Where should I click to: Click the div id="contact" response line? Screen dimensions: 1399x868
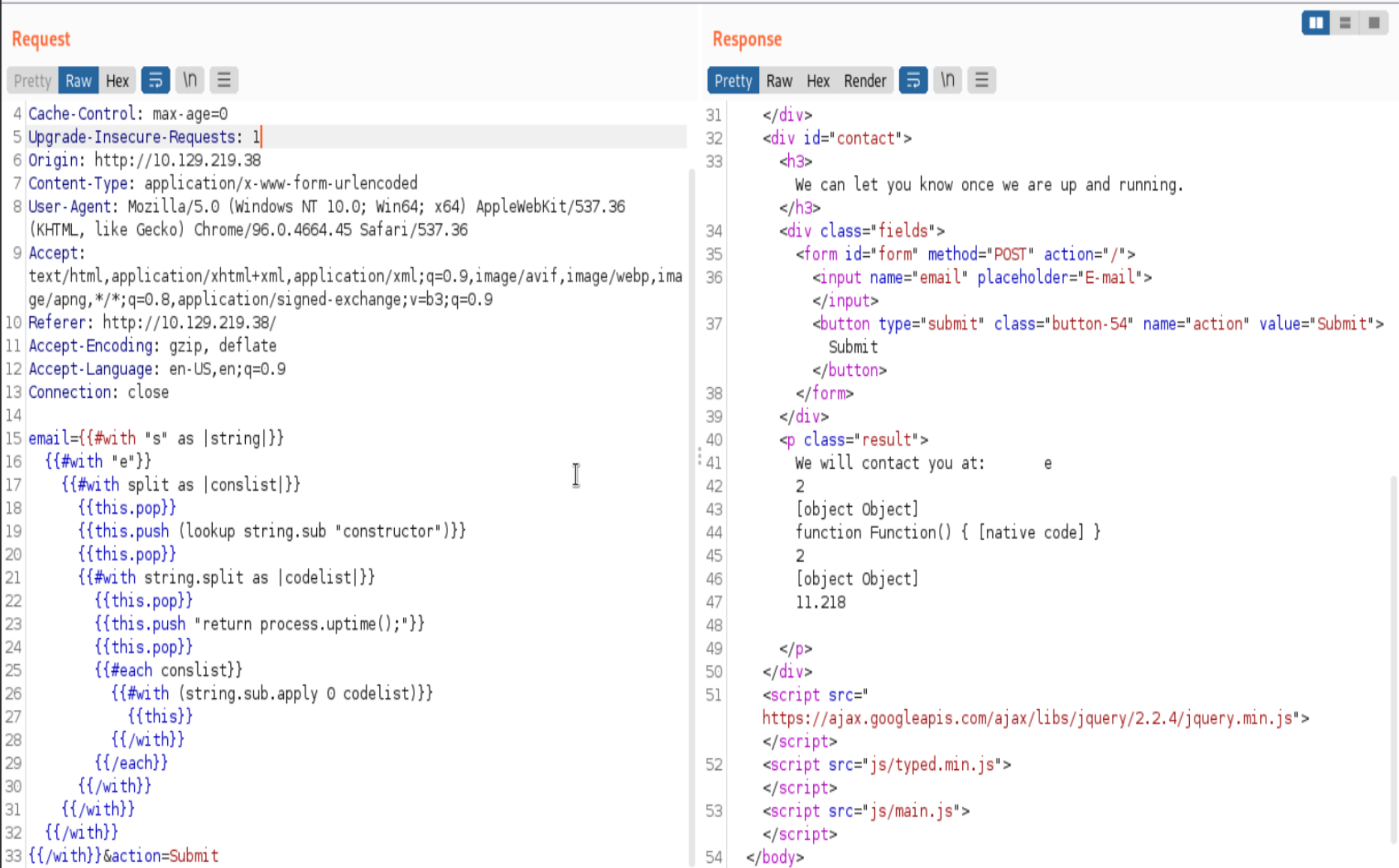click(837, 138)
